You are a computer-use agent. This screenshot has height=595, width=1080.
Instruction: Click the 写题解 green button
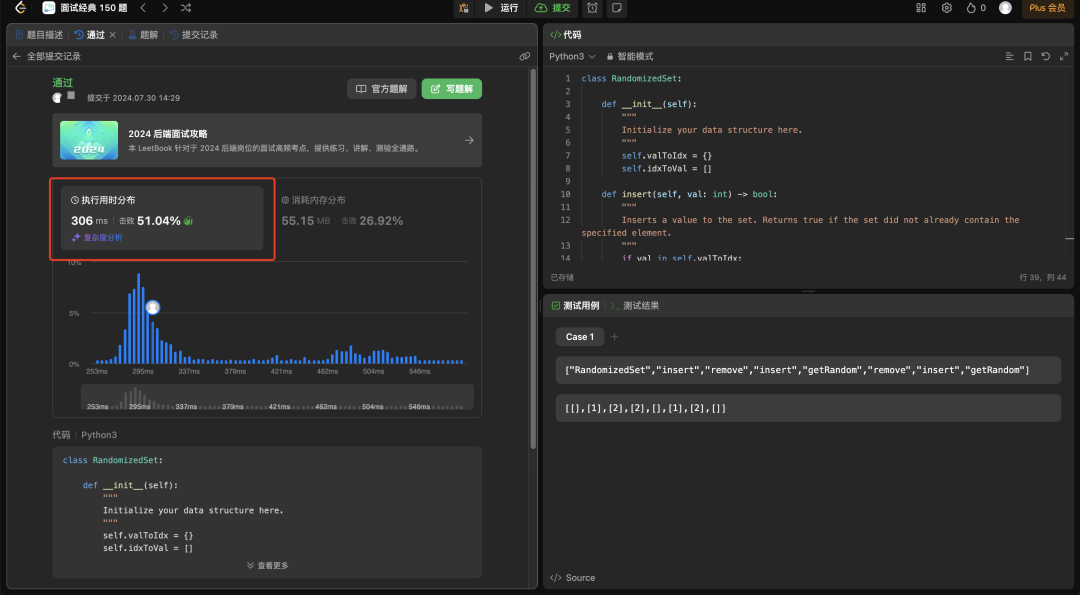(x=452, y=89)
